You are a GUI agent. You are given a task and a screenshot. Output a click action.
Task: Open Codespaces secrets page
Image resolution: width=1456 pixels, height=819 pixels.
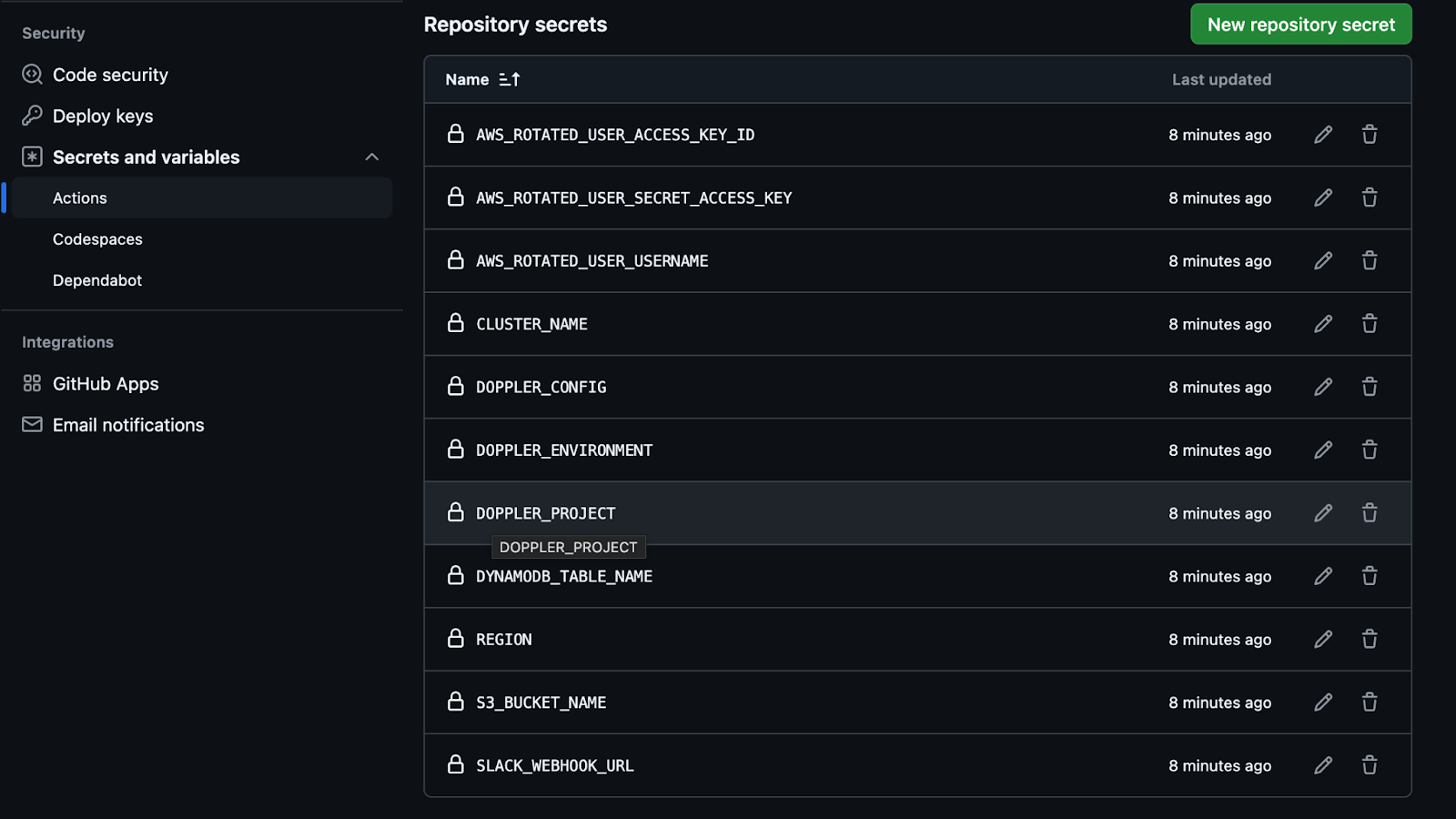coord(97,239)
